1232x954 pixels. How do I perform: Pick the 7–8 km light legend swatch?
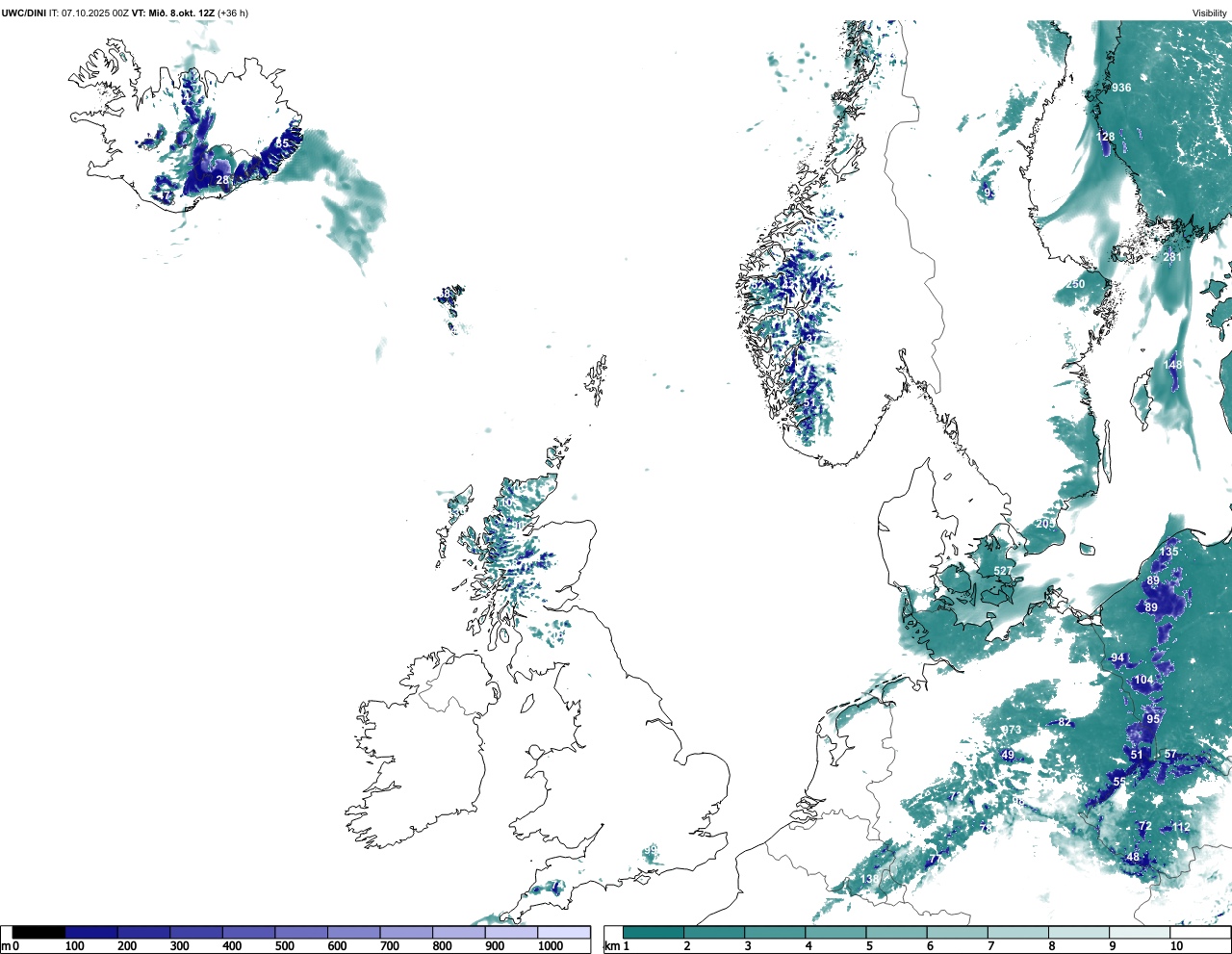pos(1020,932)
